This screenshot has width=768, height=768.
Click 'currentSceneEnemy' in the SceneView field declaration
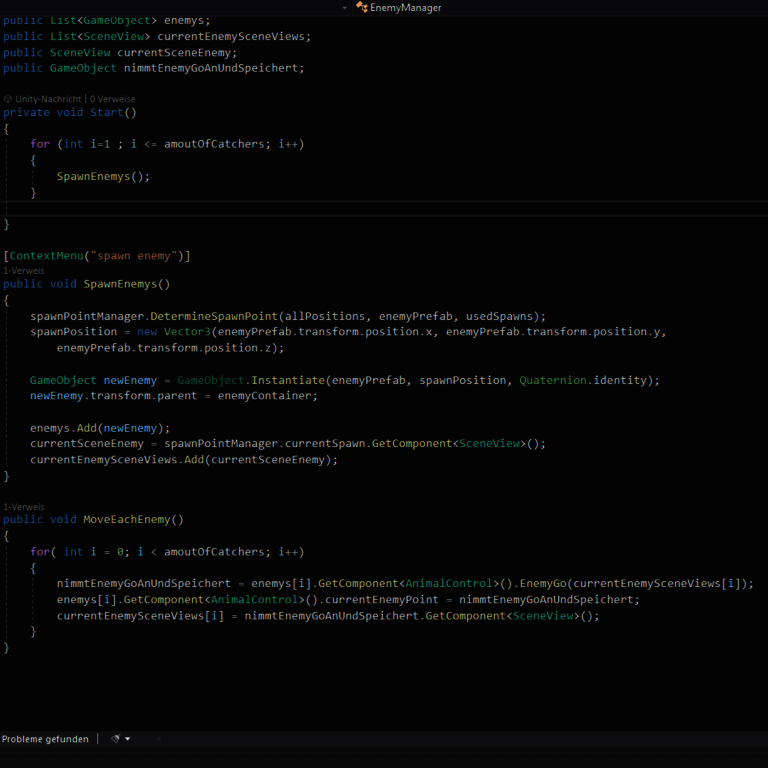point(174,52)
